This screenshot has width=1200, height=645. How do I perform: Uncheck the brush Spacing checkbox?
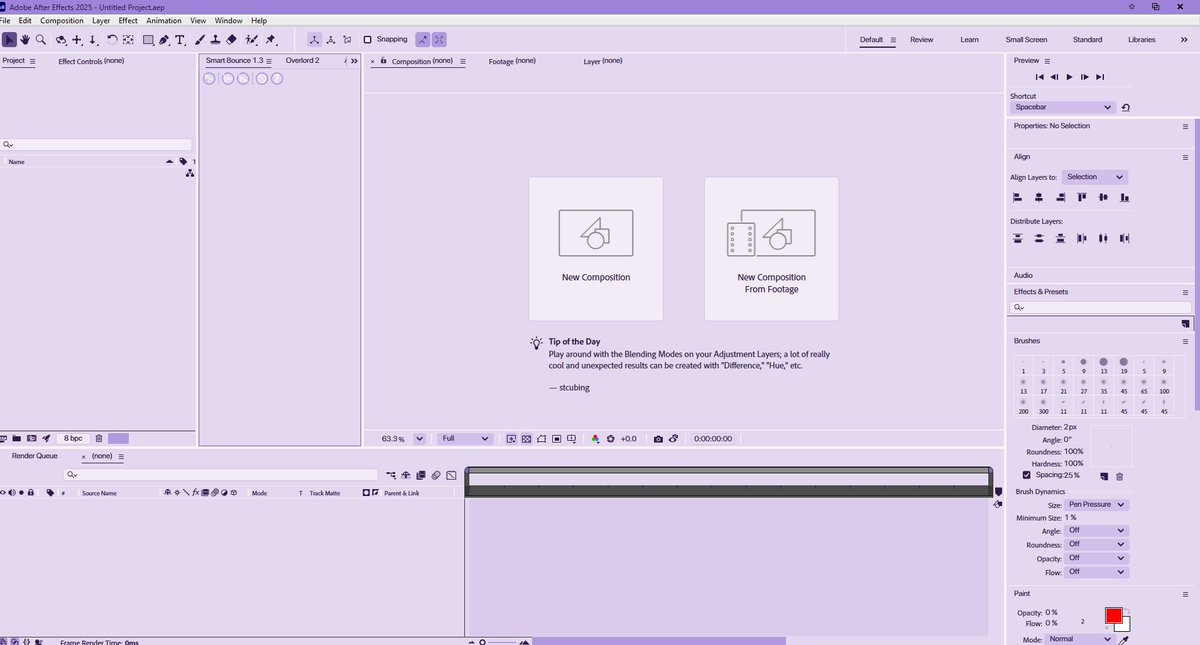(1027, 475)
